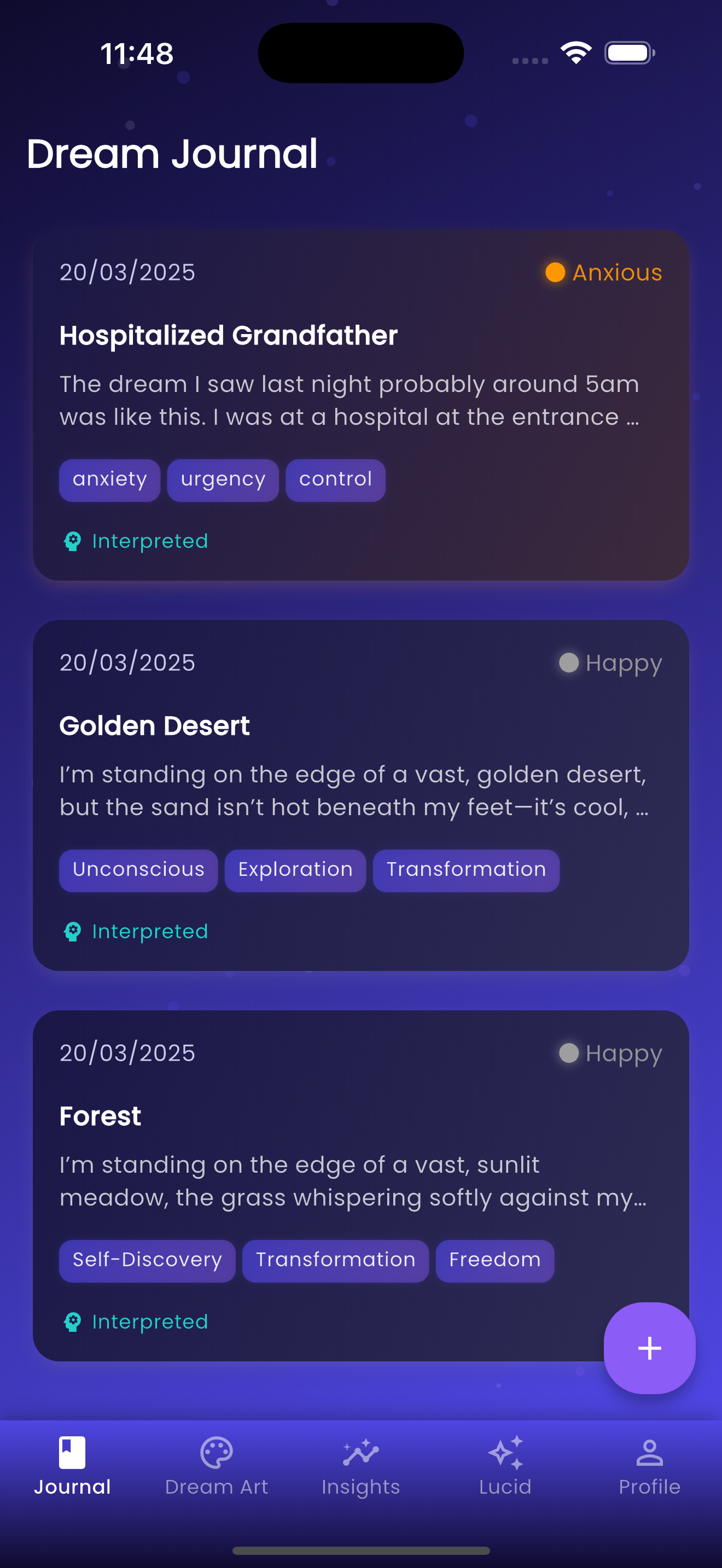Tap the Interpreted icon on Hospitalized Grandfather
This screenshot has width=722, height=1568.
pos(72,541)
